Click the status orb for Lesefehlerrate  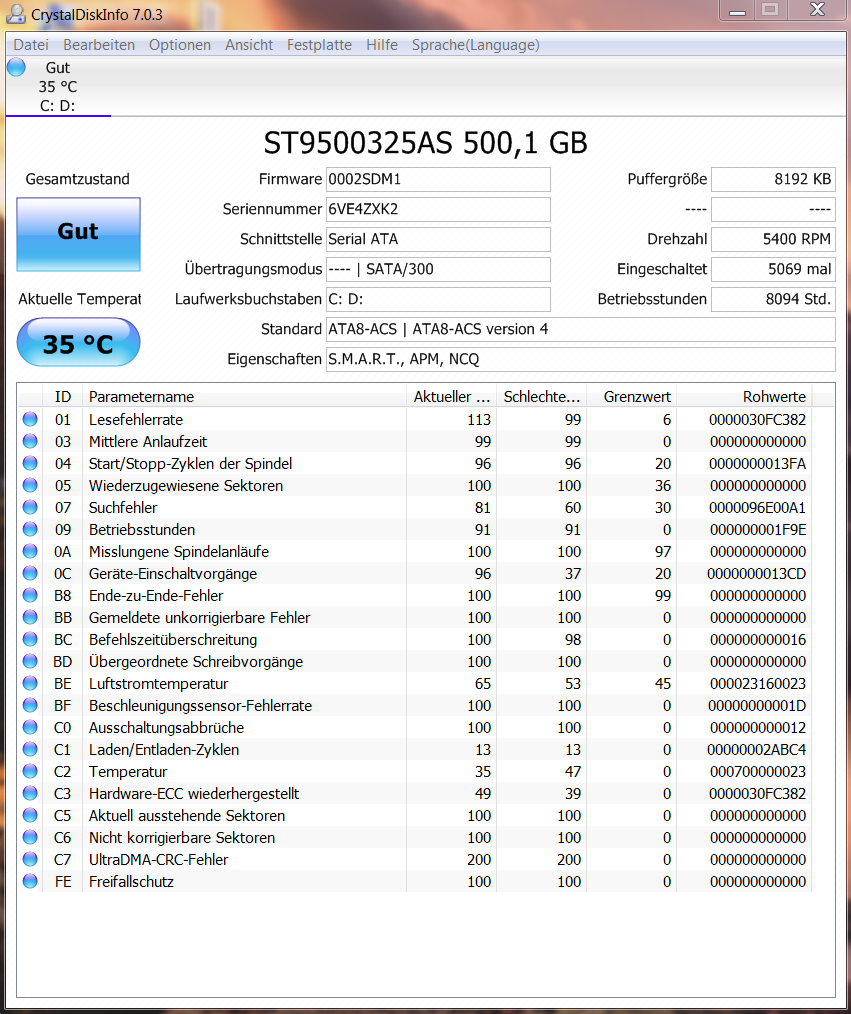(30, 419)
